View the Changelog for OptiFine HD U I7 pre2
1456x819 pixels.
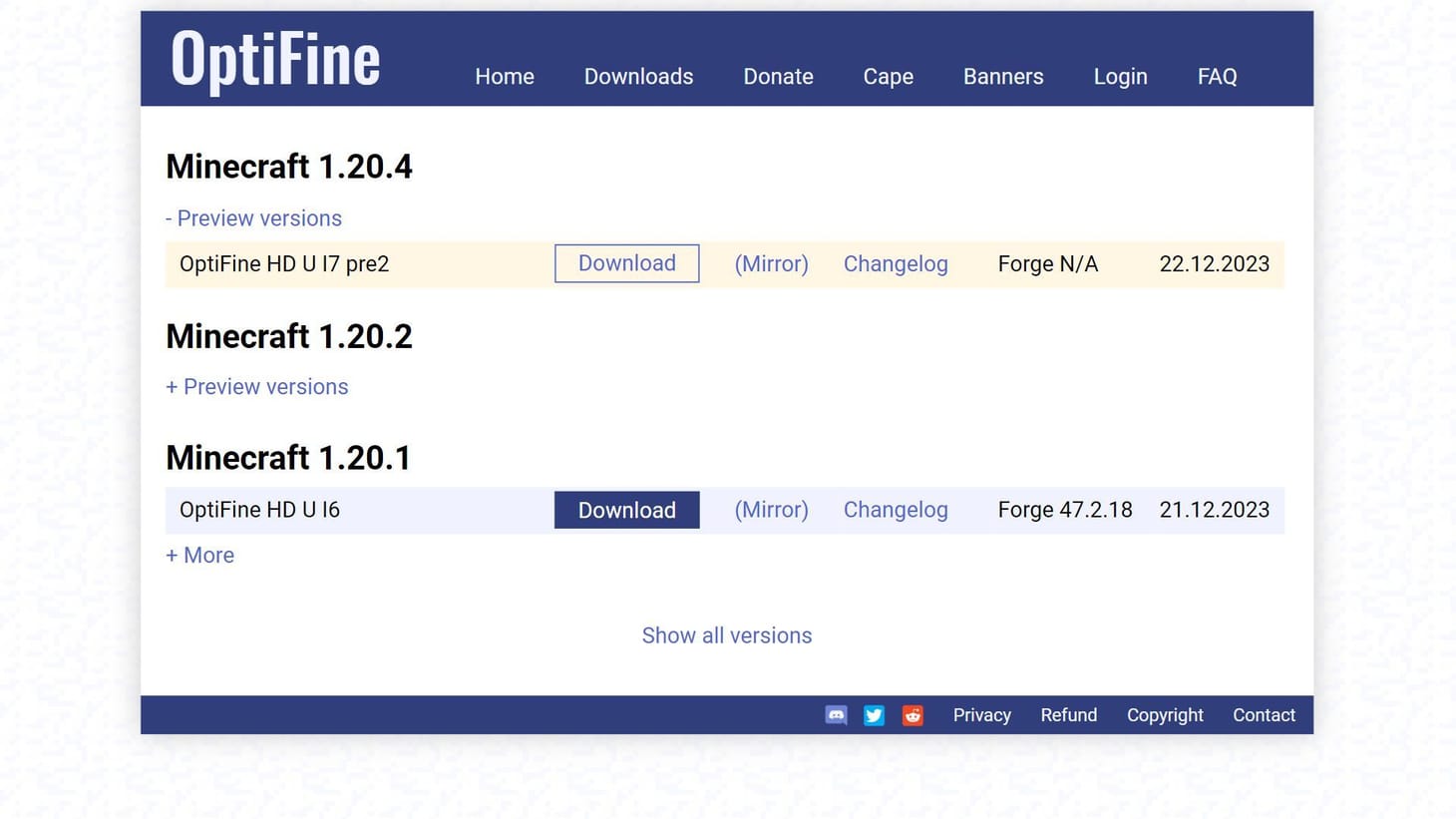[896, 263]
